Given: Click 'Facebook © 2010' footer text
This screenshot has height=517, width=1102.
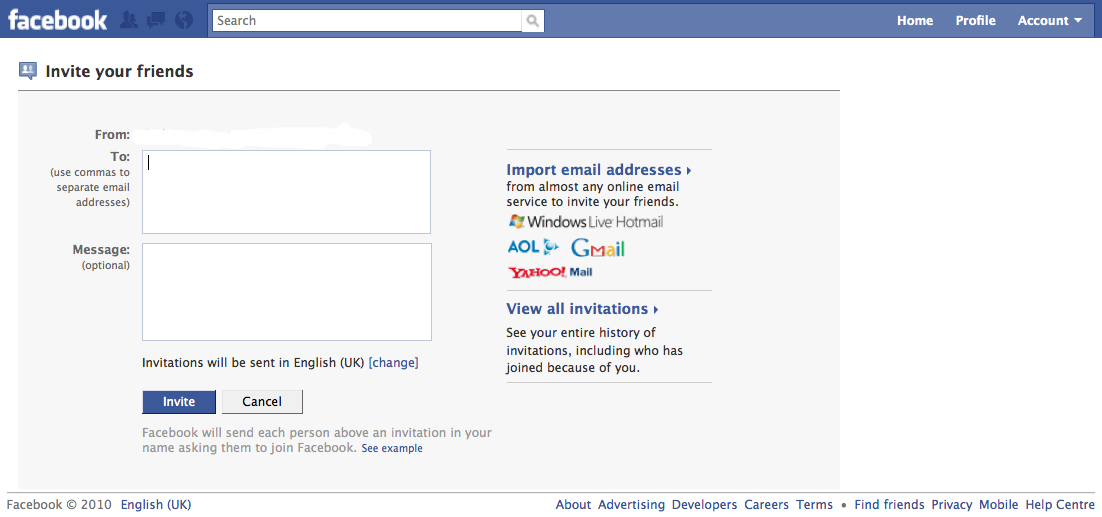Looking at the screenshot, I should coord(59,504).
